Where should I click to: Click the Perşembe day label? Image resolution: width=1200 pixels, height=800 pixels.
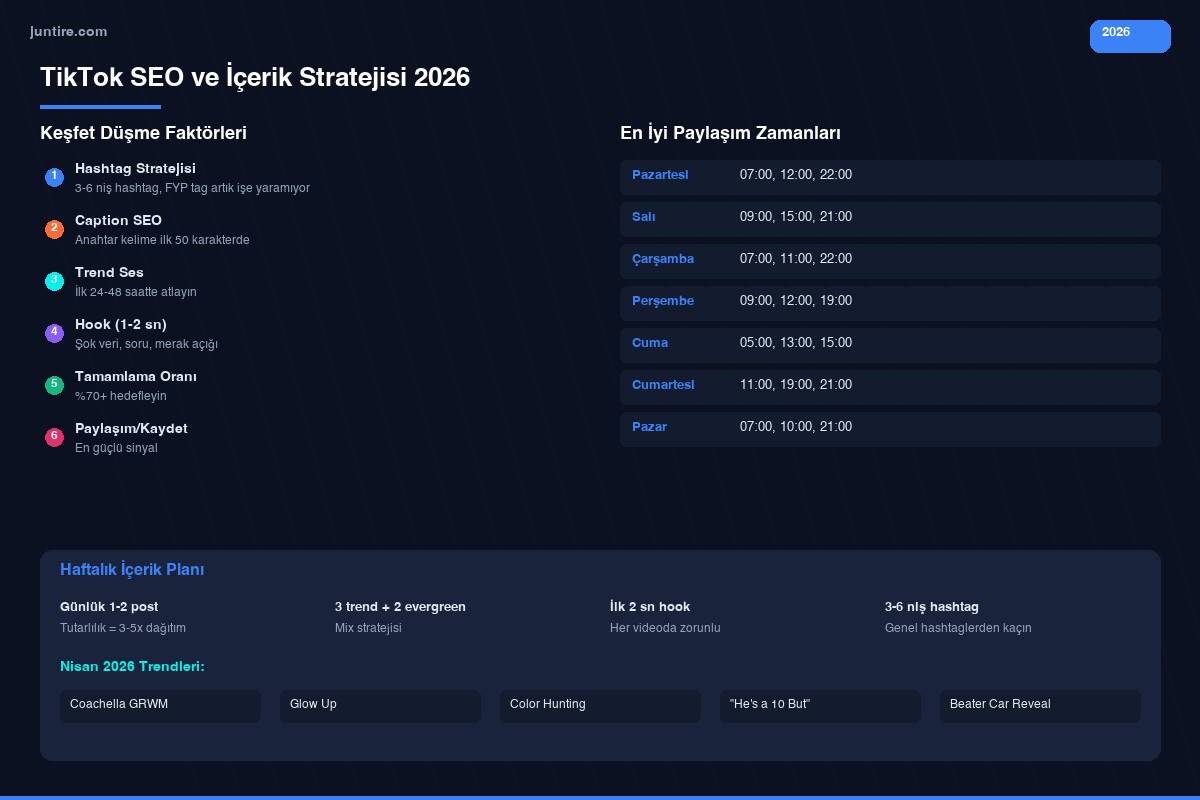pos(663,302)
